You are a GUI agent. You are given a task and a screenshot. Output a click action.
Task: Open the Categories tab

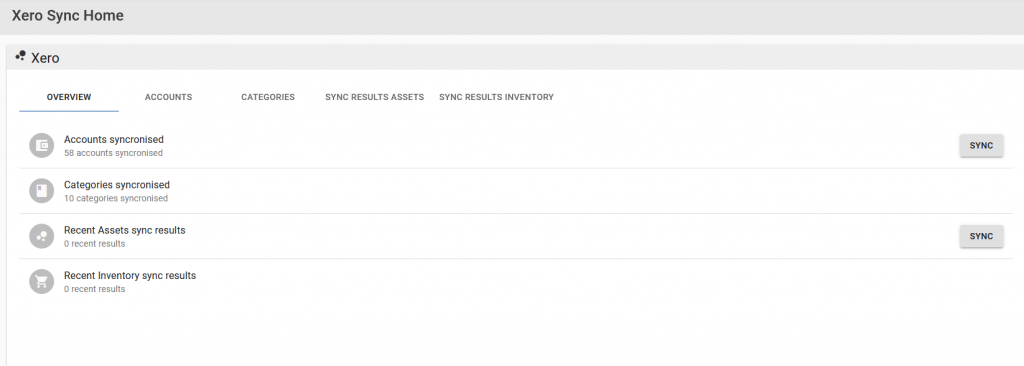coord(268,97)
